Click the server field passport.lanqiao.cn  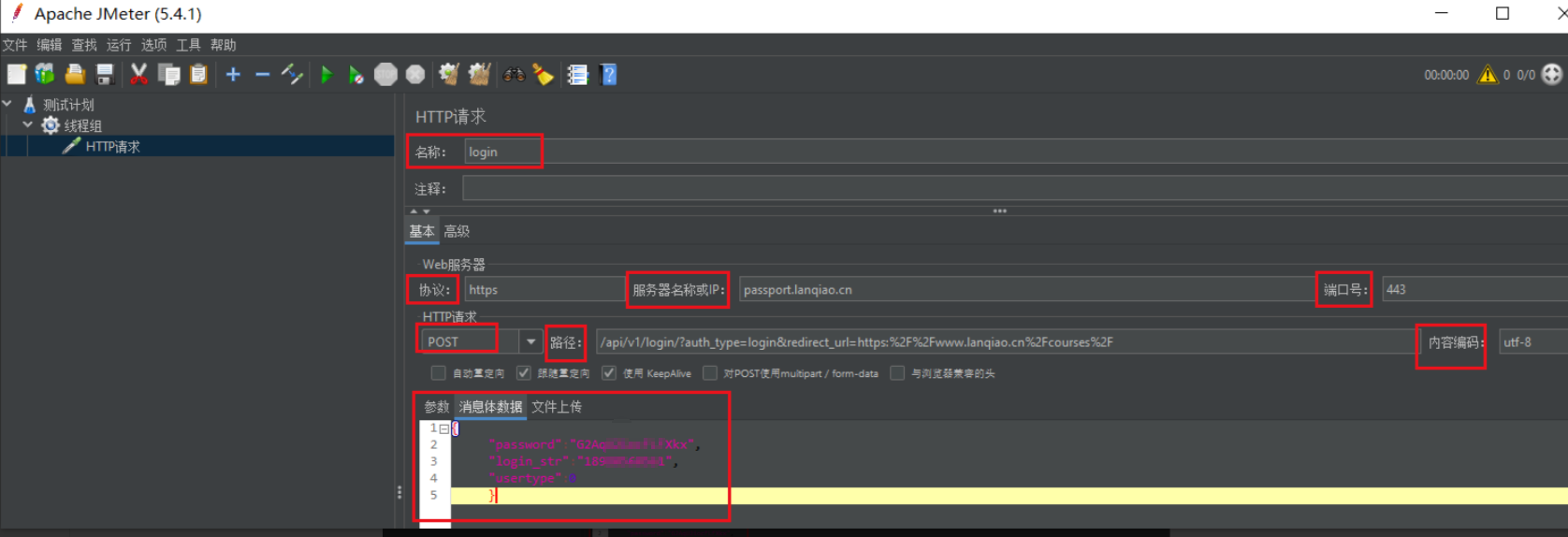[x=1026, y=290]
